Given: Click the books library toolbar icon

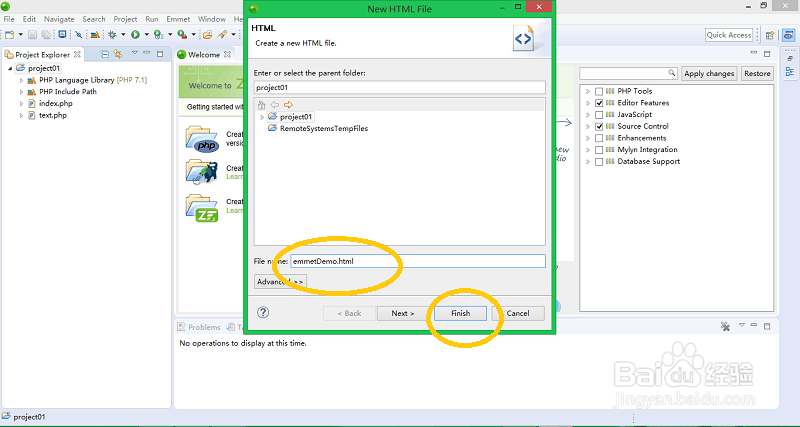Looking at the screenshot, I should point(95,35).
